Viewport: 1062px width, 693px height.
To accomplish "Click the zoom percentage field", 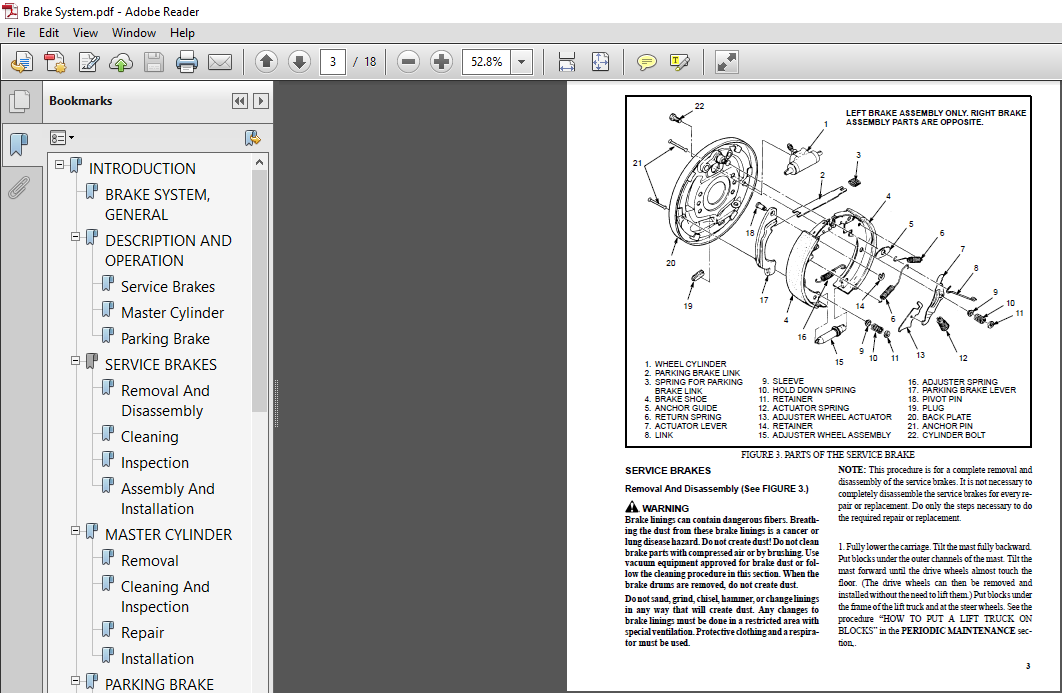I will 486,62.
